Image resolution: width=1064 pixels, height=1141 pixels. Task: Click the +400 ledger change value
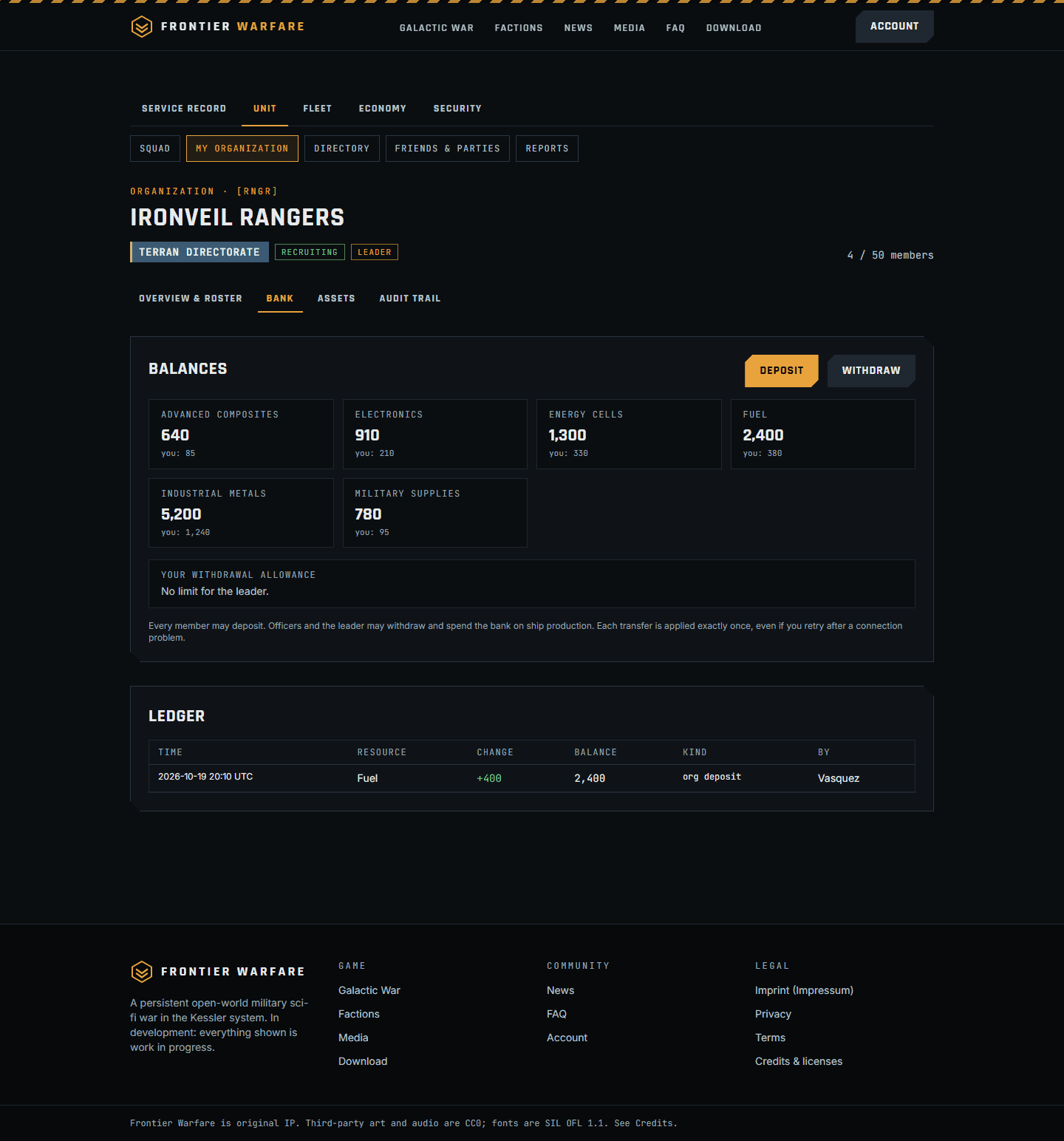pyautogui.click(x=489, y=778)
